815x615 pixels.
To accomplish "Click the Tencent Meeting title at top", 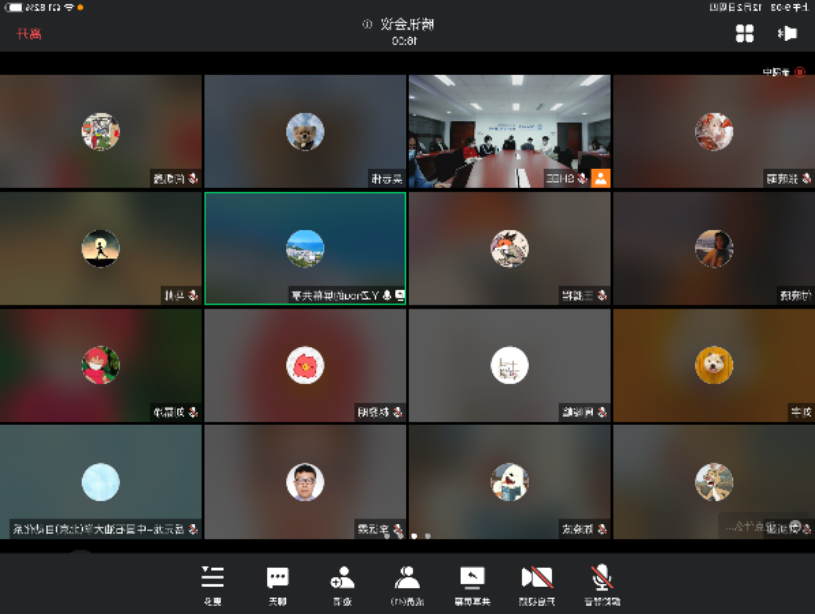I will 407,24.
